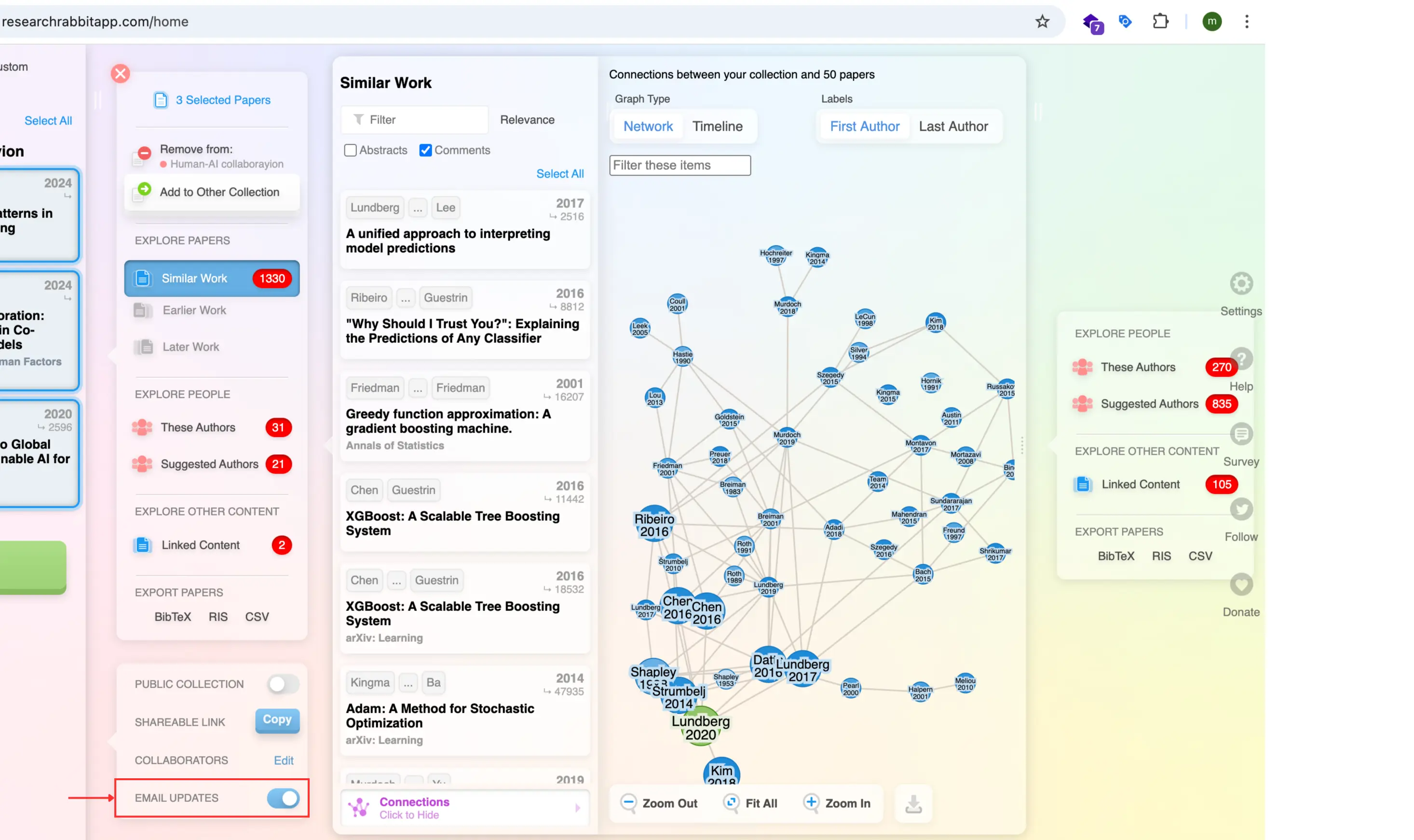Bookmark page with the star icon
Screen dimensions: 1414x840
click(1042, 22)
